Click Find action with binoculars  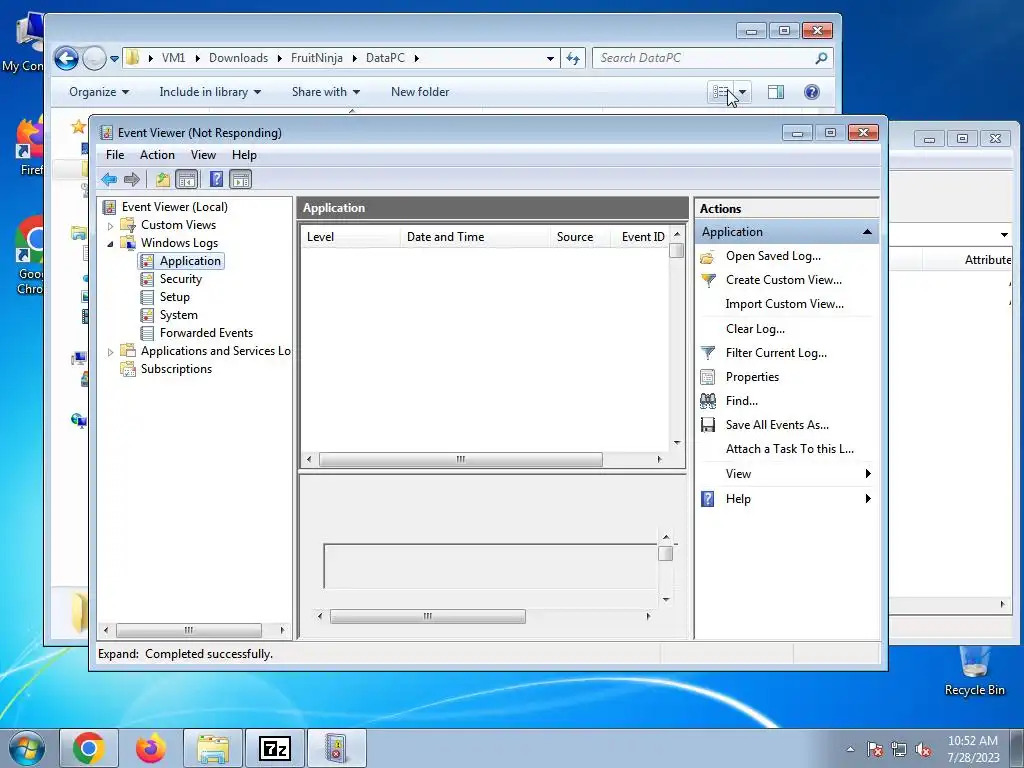(x=741, y=401)
